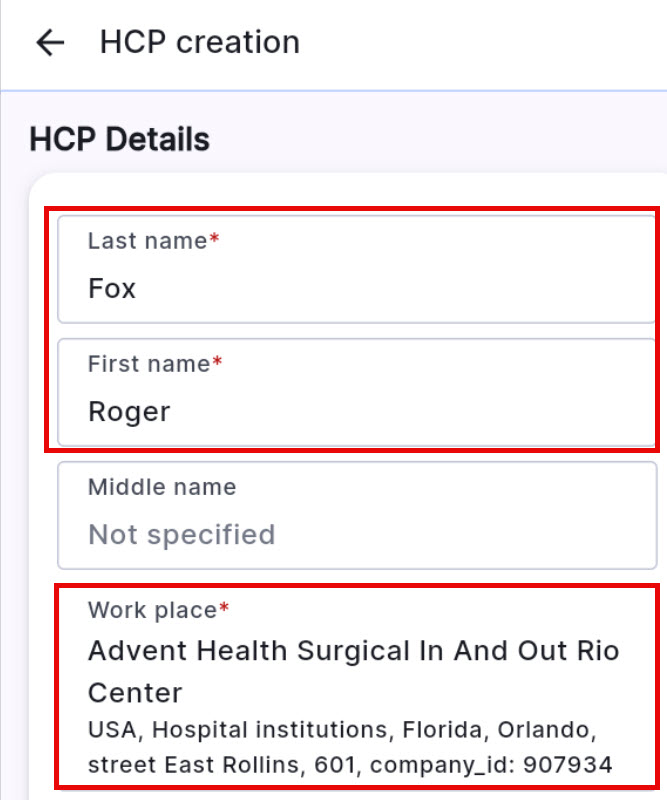Click the value Fox in Last name

(x=112, y=289)
